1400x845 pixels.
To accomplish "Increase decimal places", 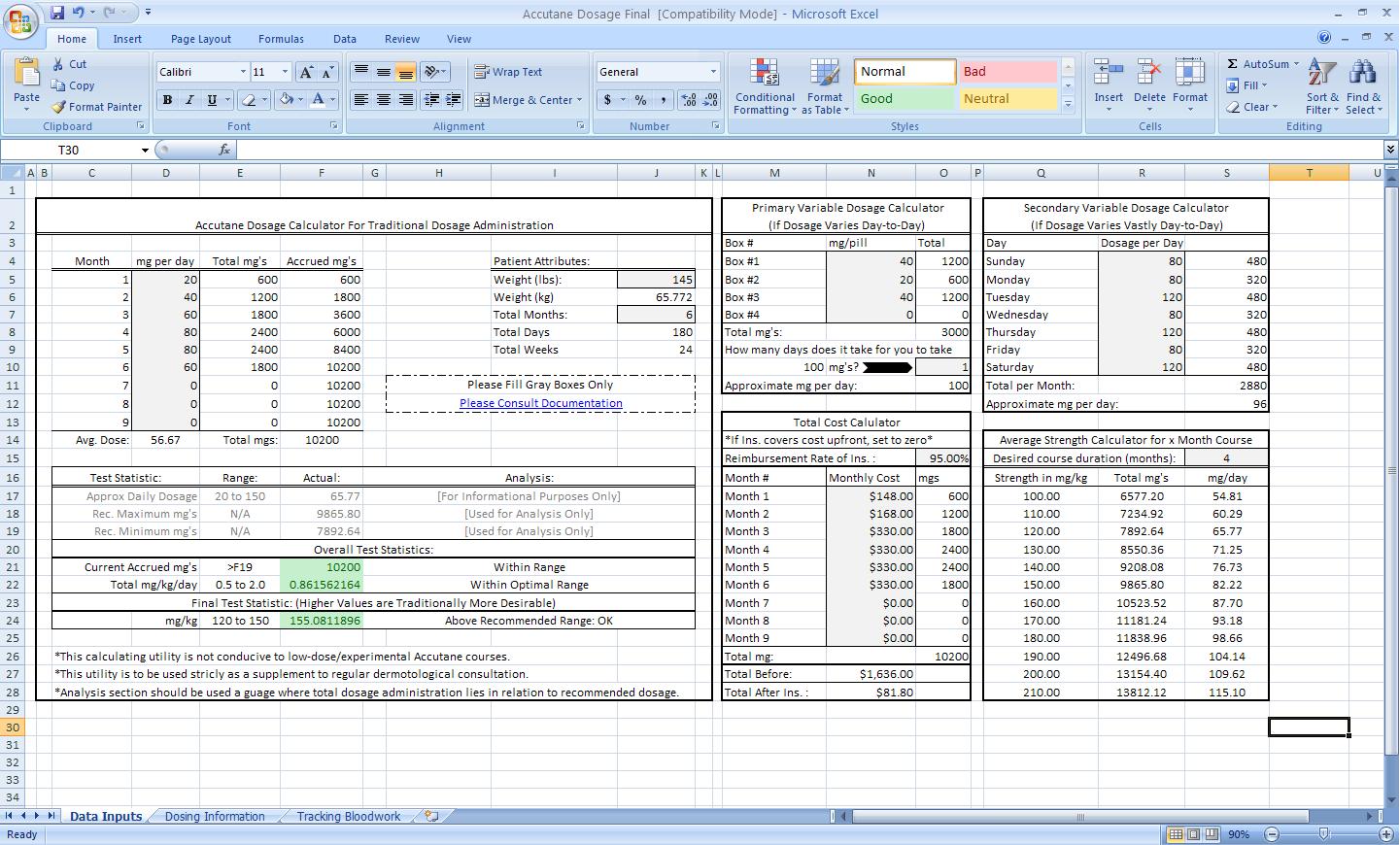I will coord(689,100).
